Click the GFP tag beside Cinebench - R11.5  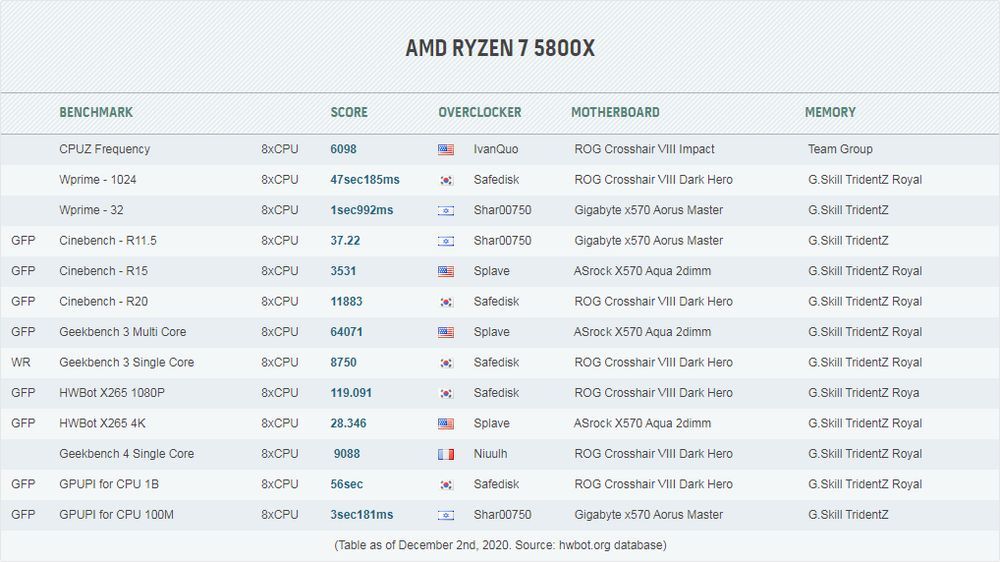pyautogui.click(x=23, y=240)
